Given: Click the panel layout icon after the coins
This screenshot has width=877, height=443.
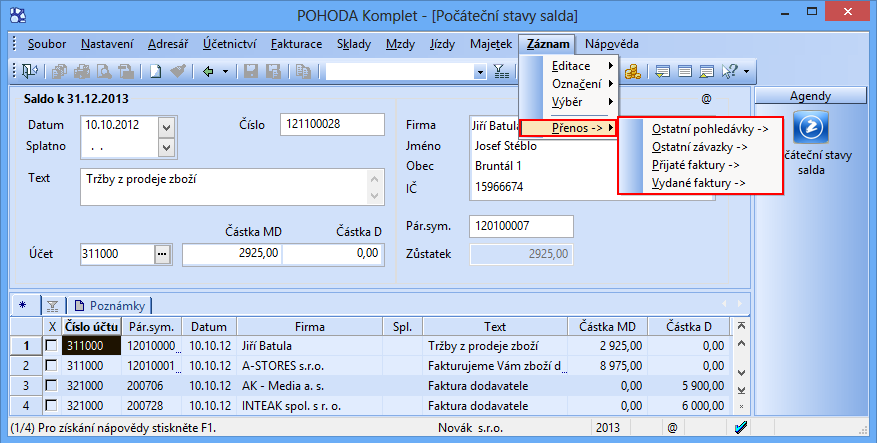Looking at the screenshot, I should pos(663,72).
